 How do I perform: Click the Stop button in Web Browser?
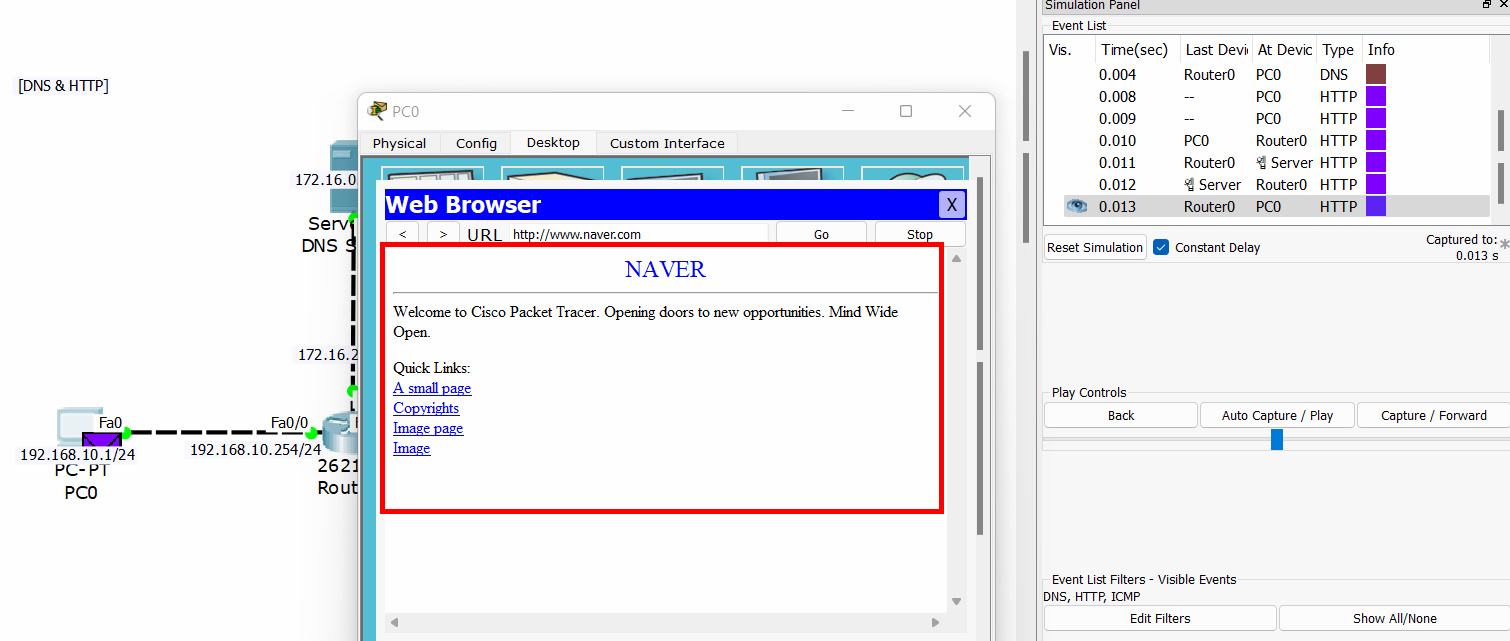(x=920, y=234)
